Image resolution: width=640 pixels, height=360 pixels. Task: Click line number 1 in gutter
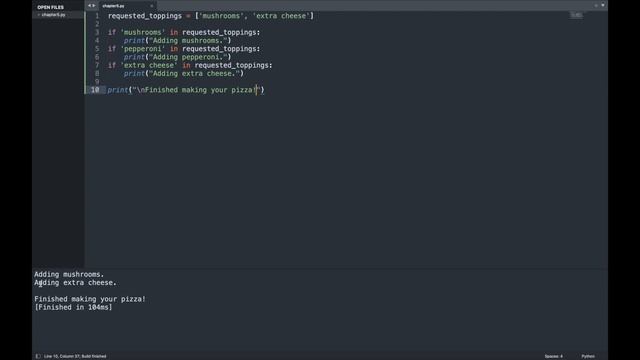(x=97, y=16)
